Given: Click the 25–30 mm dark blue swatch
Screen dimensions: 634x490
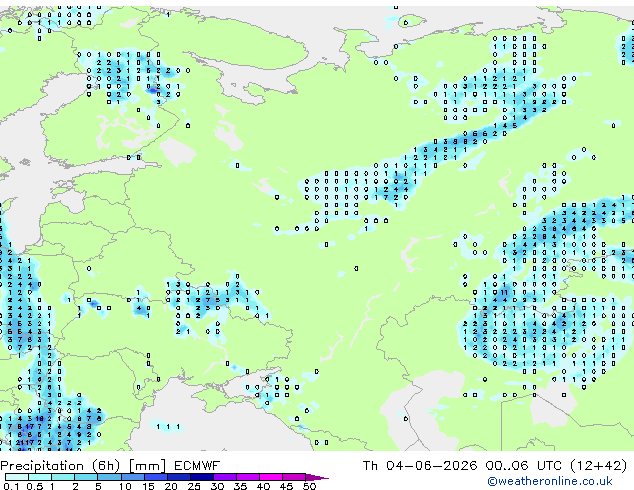Looking at the screenshot, I should click(201, 477).
